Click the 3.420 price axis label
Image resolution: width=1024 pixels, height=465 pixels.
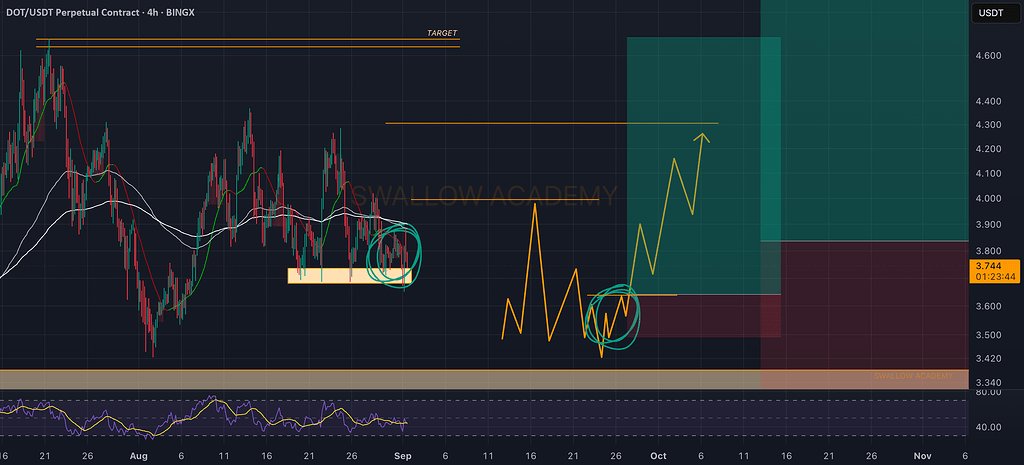pos(989,359)
